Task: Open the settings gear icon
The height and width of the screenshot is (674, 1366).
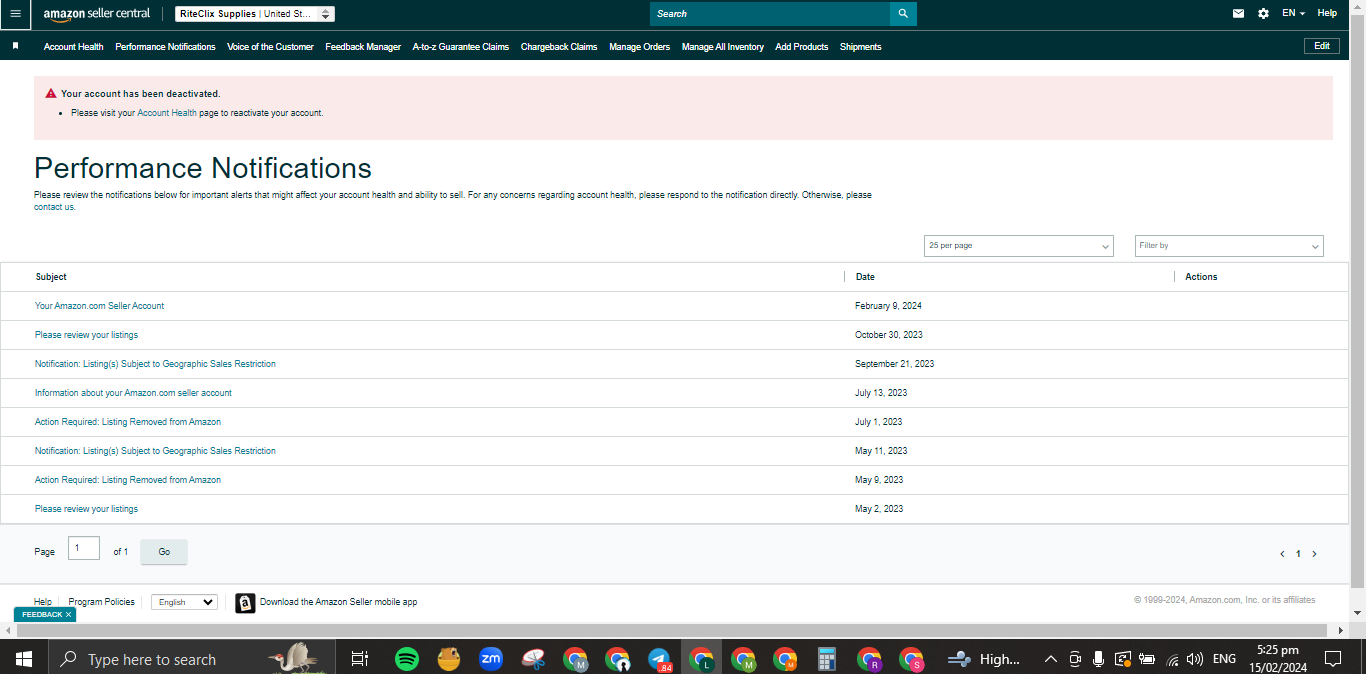Action: [1263, 13]
